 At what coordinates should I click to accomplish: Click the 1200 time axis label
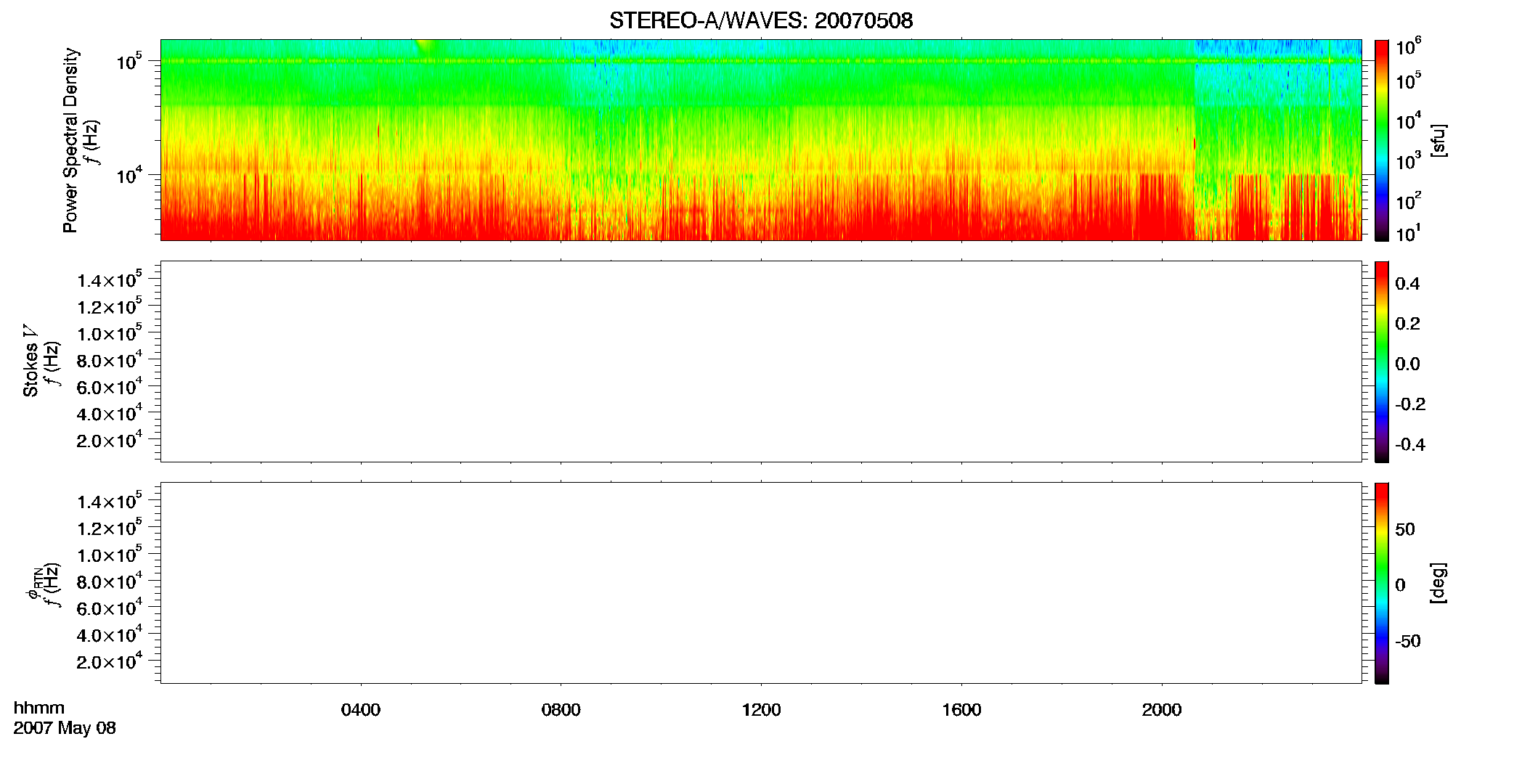click(761, 709)
